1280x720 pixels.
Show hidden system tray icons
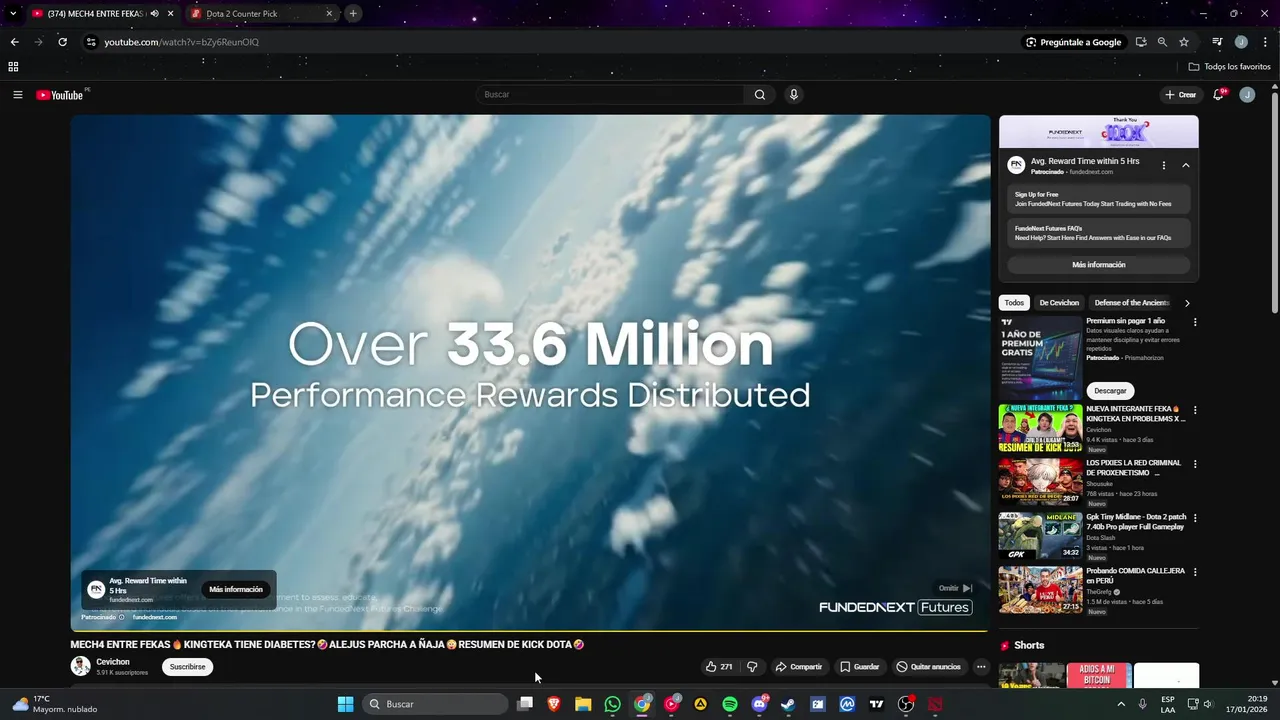coord(1123,704)
